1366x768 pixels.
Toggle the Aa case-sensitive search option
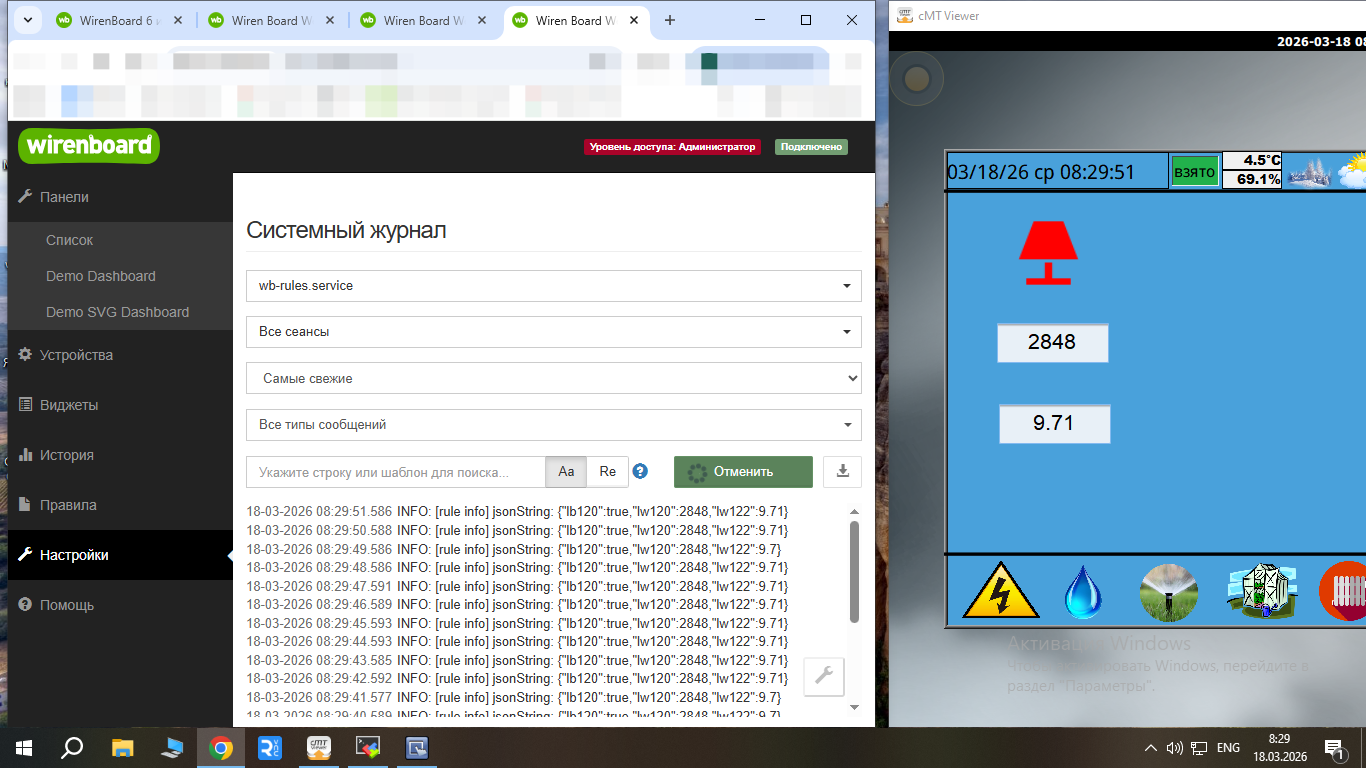coord(566,472)
